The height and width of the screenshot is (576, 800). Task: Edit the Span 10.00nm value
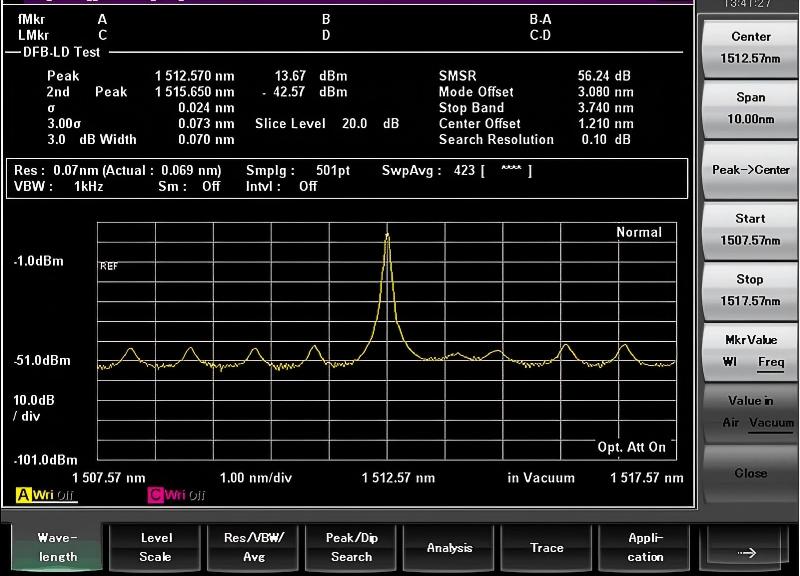point(750,108)
